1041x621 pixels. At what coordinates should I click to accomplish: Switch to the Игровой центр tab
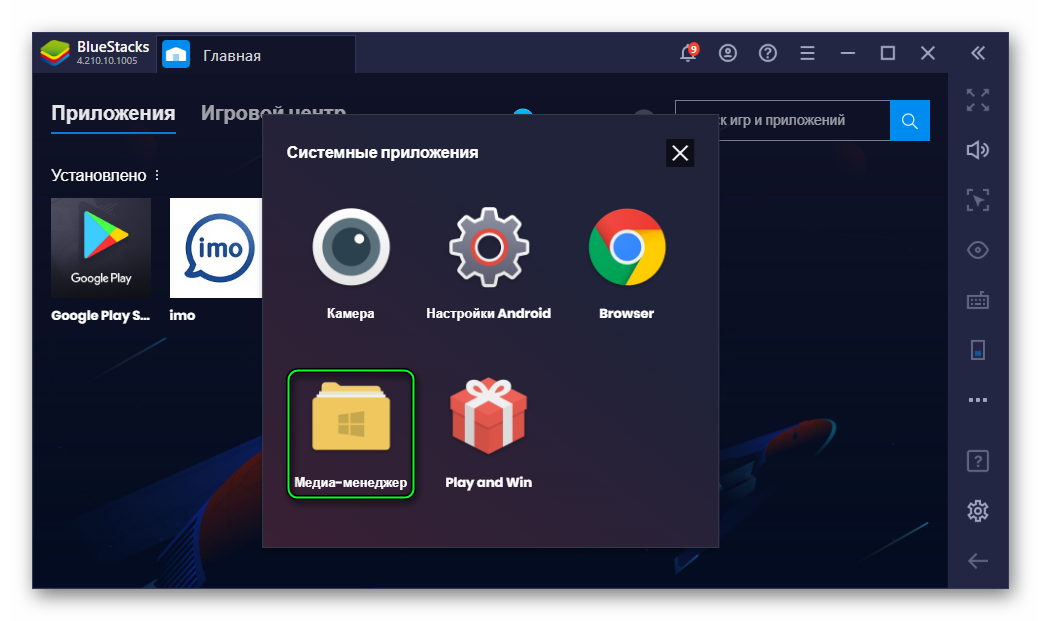tap(273, 114)
